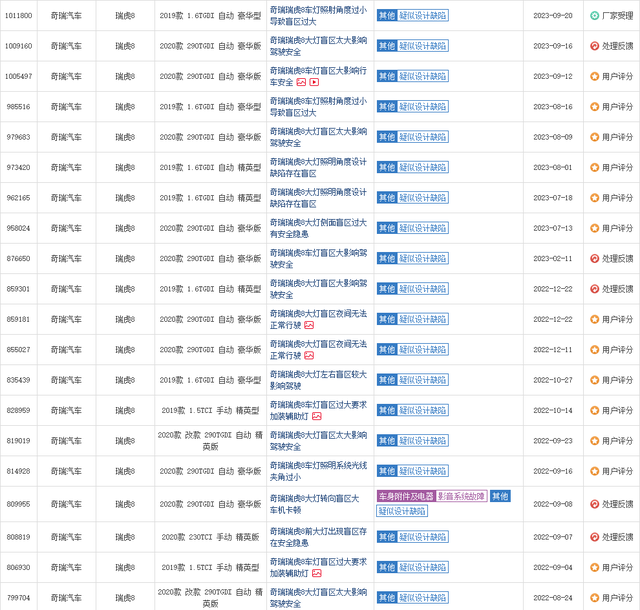640x610 pixels.
Task: Open complaint 奇瑞瑞虎8大灯转向盲区大车机卡顿
Action: (x=314, y=504)
